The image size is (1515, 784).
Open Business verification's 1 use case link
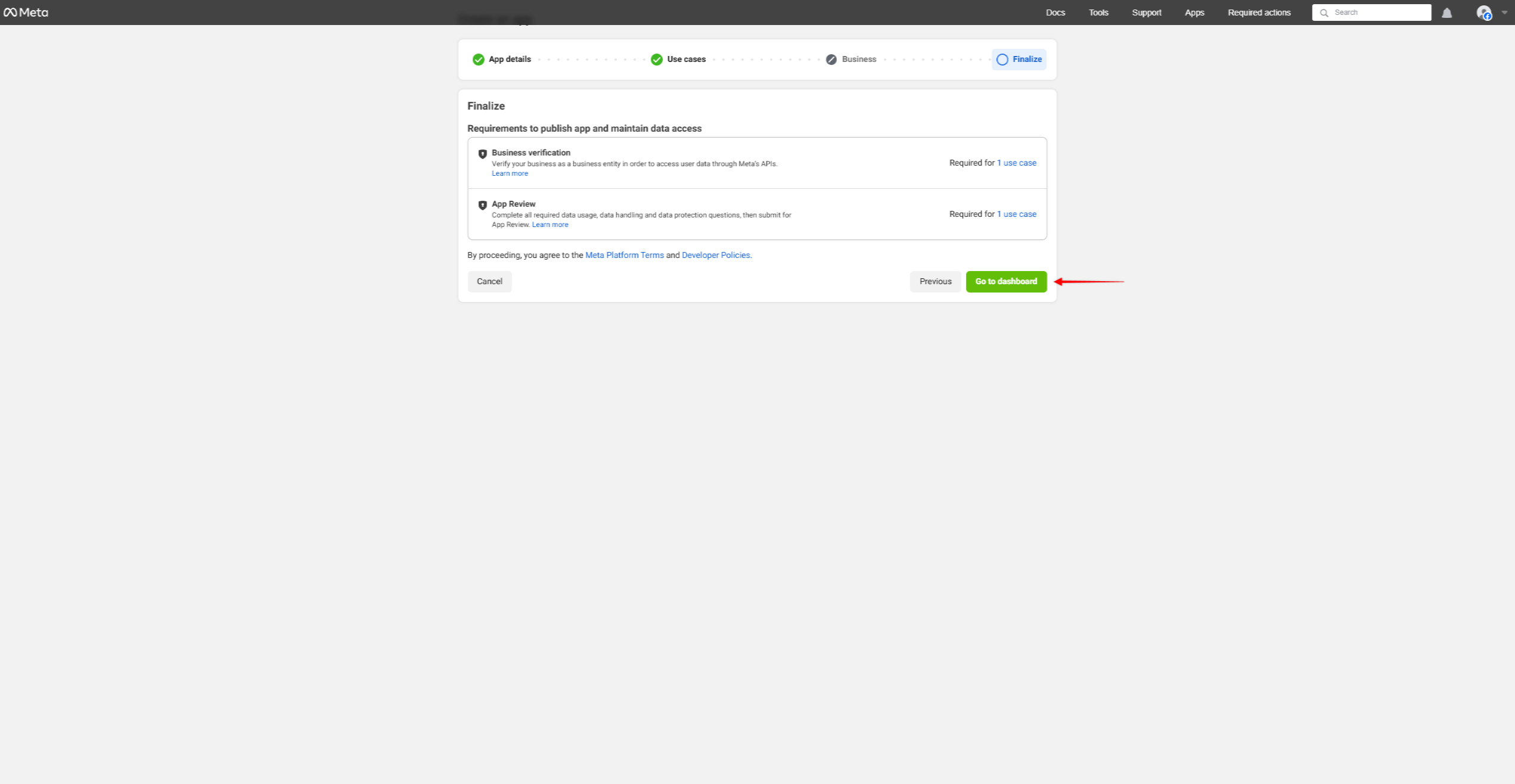1016,163
